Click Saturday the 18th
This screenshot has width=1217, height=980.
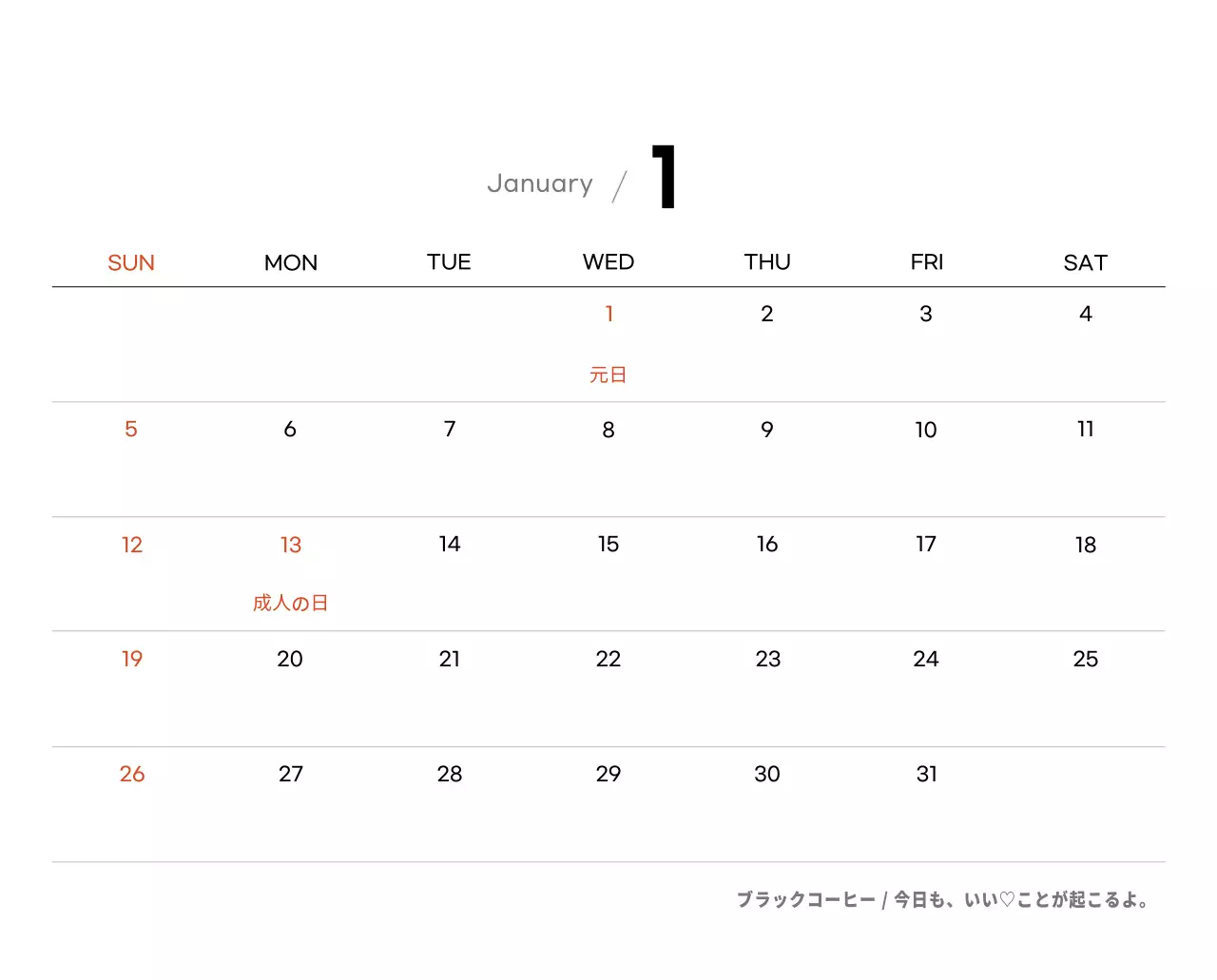pos(1085,545)
